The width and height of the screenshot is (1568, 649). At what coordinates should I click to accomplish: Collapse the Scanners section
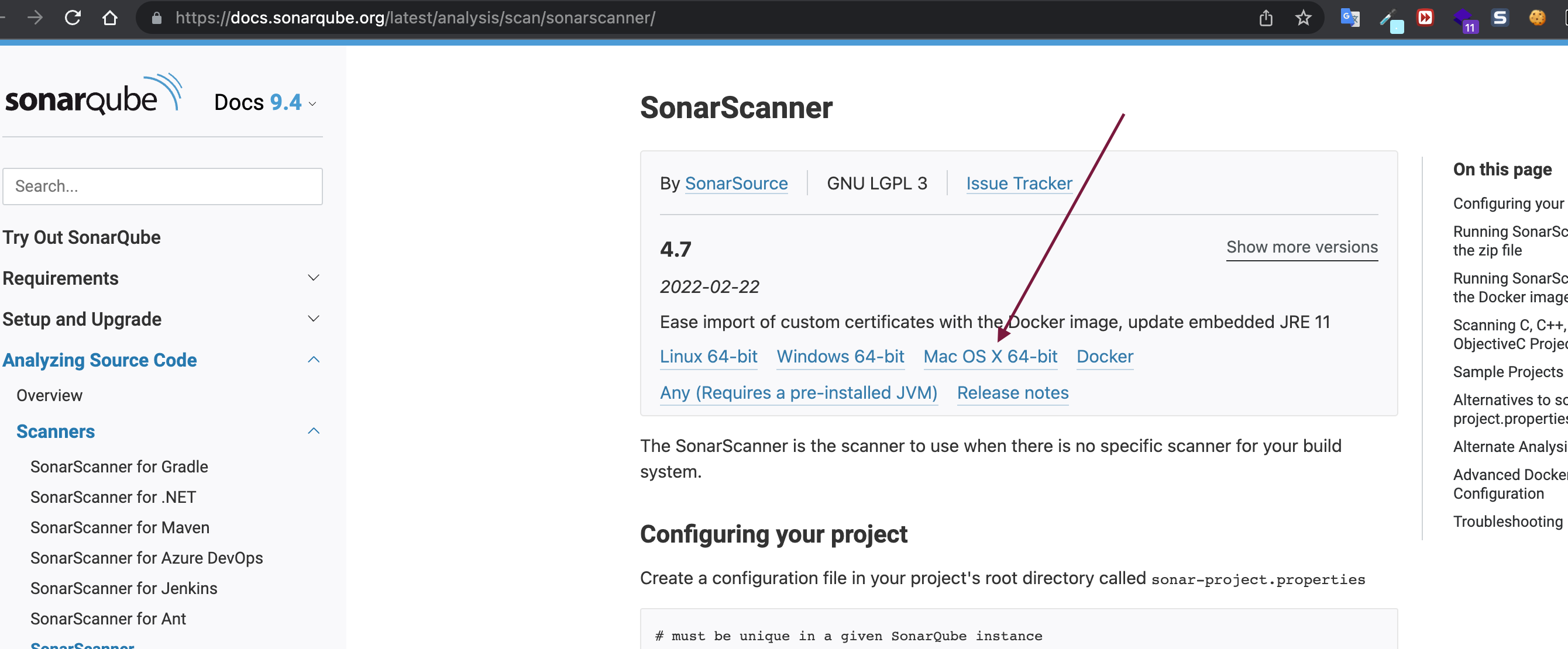[314, 431]
